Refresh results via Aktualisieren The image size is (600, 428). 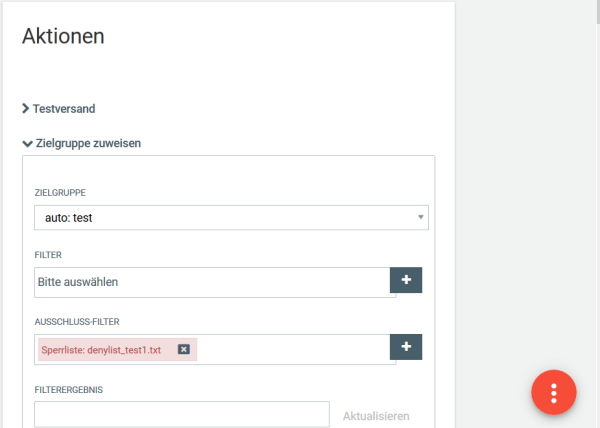376,416
